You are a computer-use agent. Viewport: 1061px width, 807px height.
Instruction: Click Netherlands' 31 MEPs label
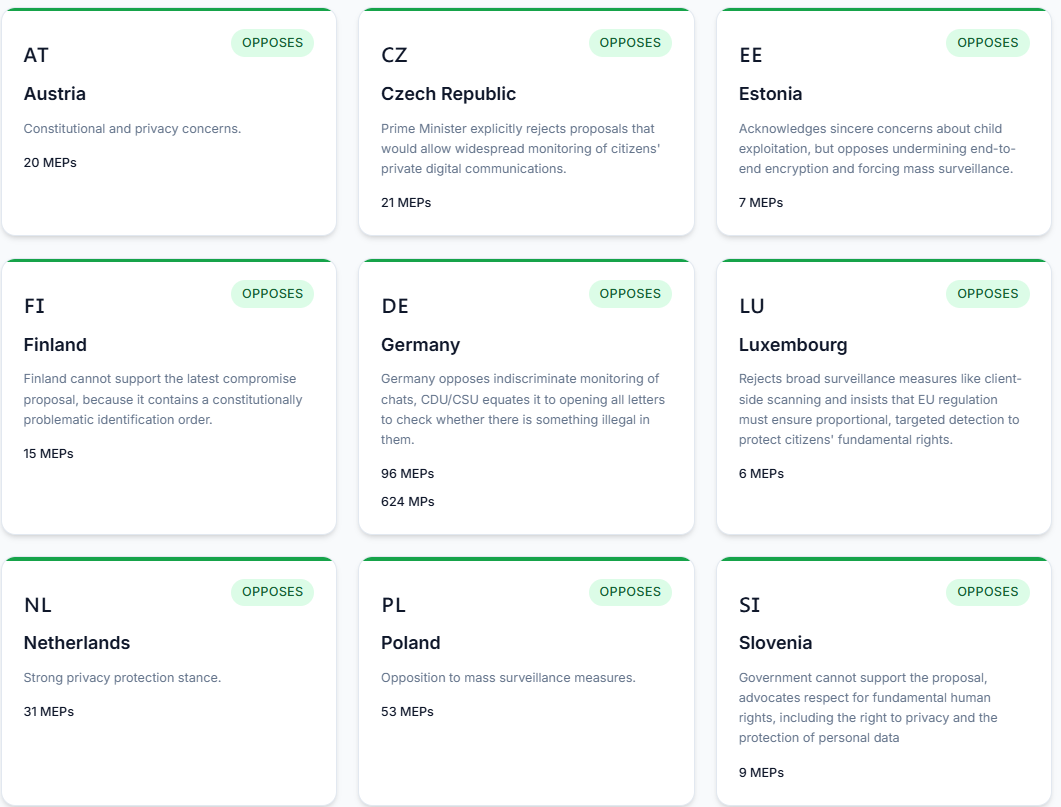tap(49, 712)
